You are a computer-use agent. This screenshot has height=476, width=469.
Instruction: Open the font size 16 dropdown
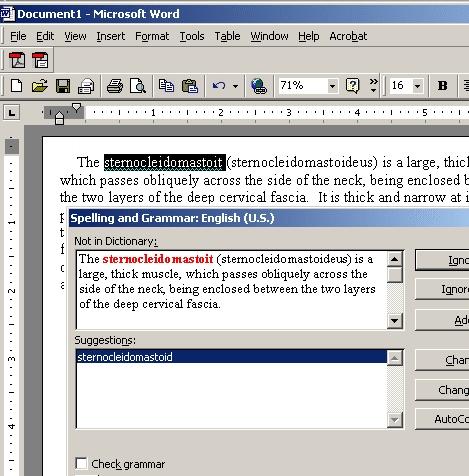tap(417, 86)
